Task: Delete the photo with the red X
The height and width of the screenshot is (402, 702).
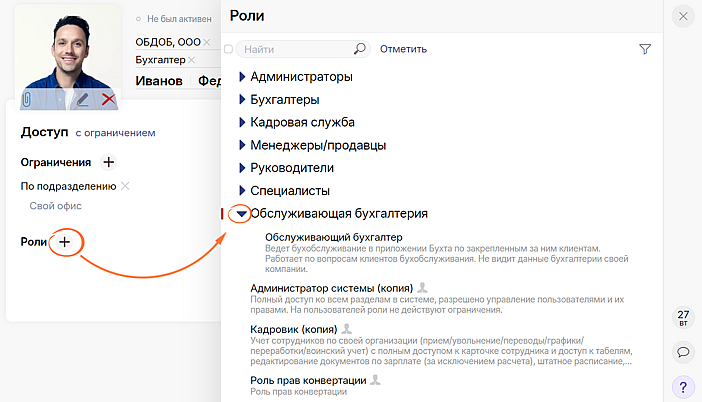Action: pyautogui.click(x=108, y=99)
